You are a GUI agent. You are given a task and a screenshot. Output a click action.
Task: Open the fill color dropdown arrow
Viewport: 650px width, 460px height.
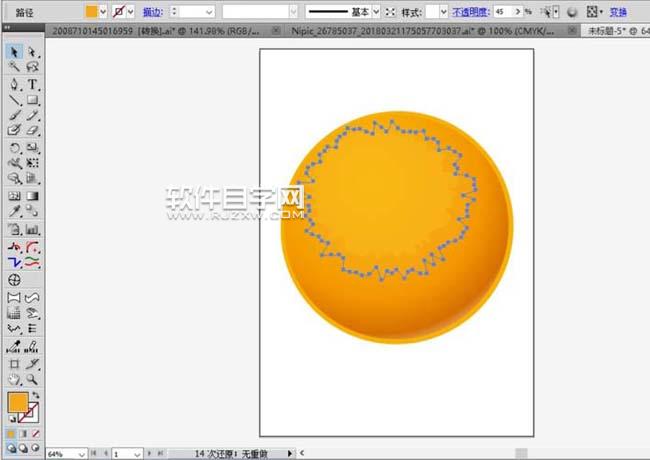103,12
